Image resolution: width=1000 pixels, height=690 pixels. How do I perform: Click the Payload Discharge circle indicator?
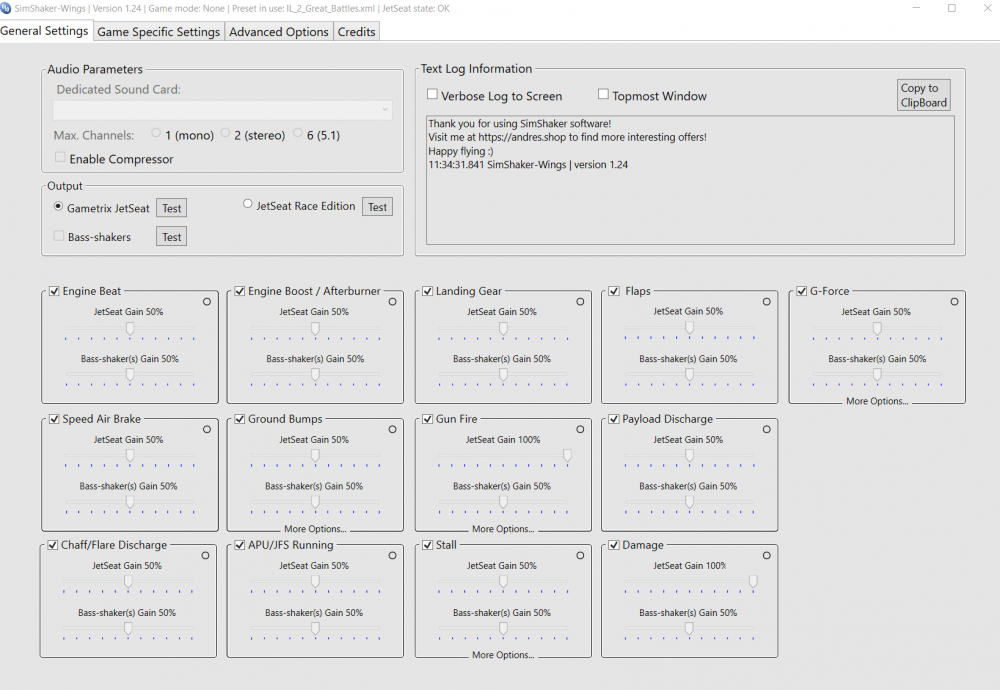point(767,429)
